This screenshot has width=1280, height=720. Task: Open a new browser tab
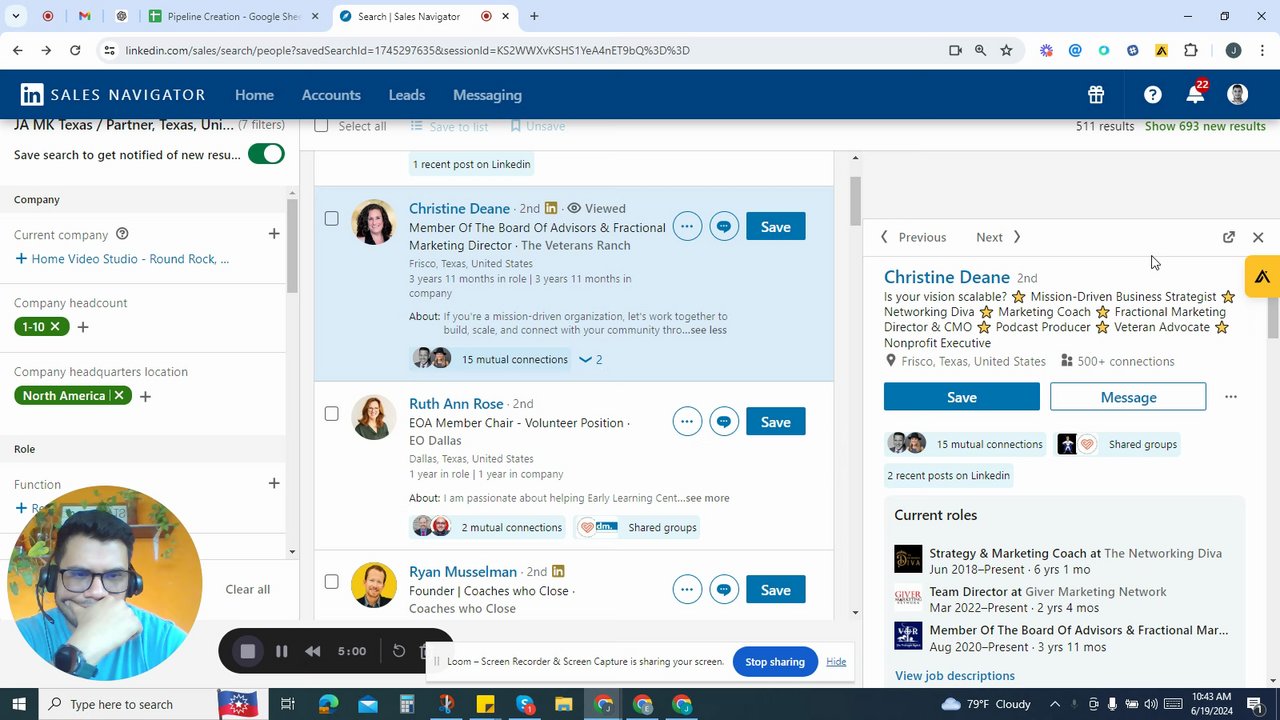534,16
